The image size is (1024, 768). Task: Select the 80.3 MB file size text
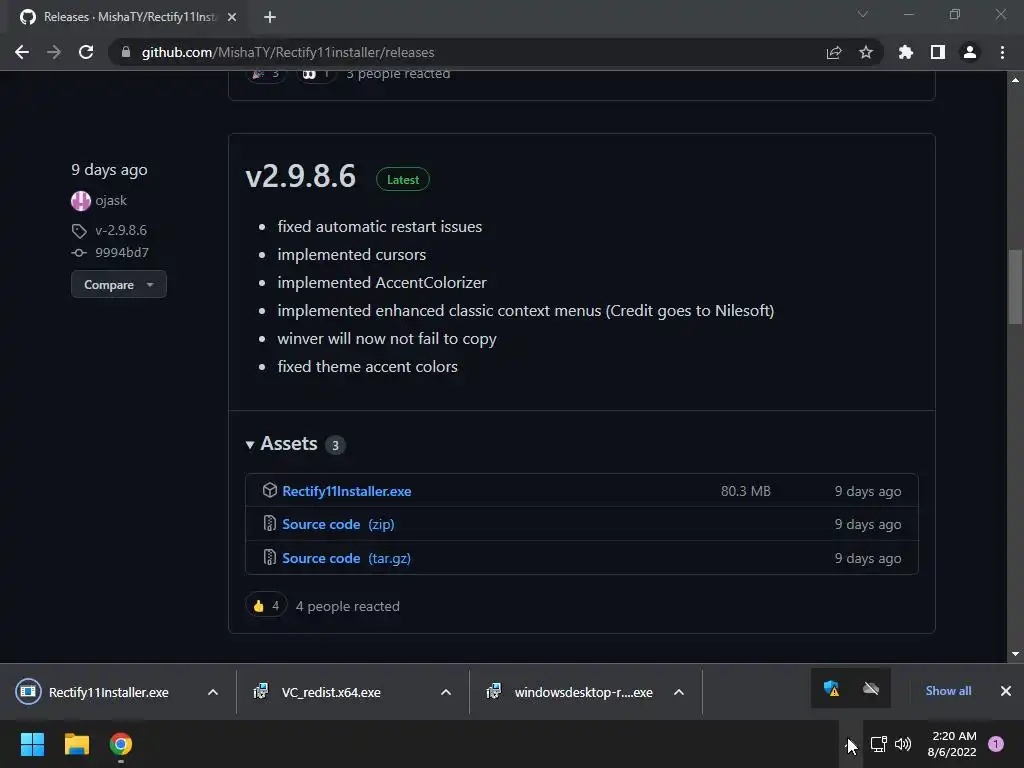click(x=746, y=491)
